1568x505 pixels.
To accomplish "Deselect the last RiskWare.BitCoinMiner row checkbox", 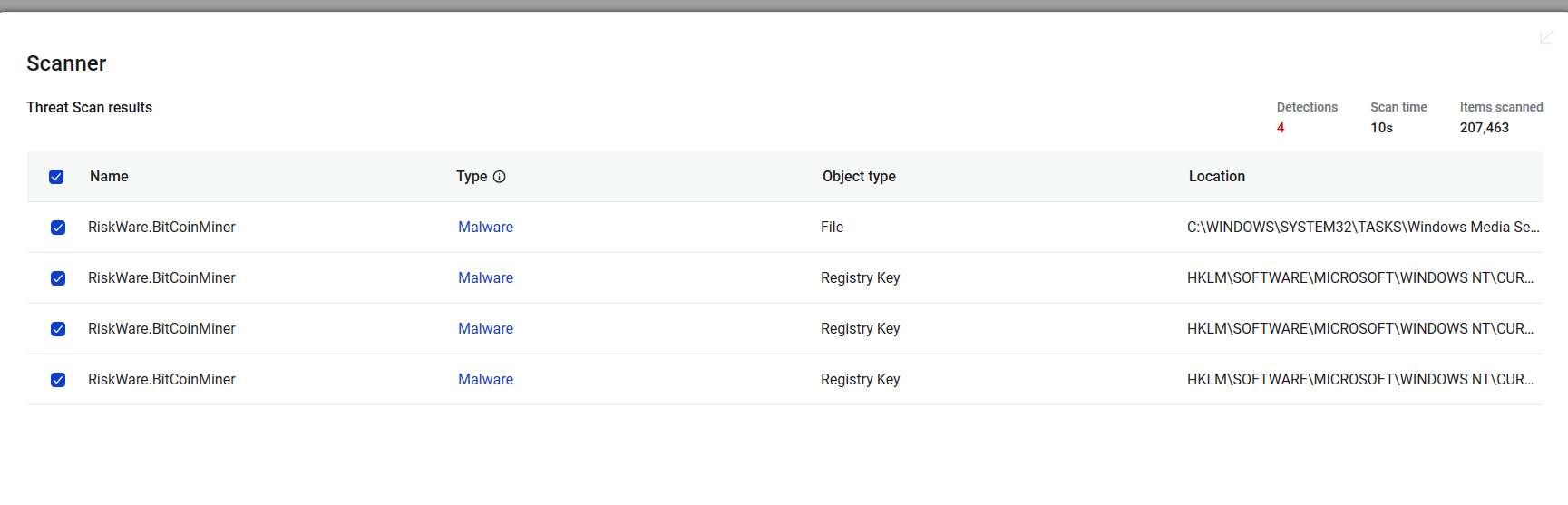I will click(x=58, y=380).
